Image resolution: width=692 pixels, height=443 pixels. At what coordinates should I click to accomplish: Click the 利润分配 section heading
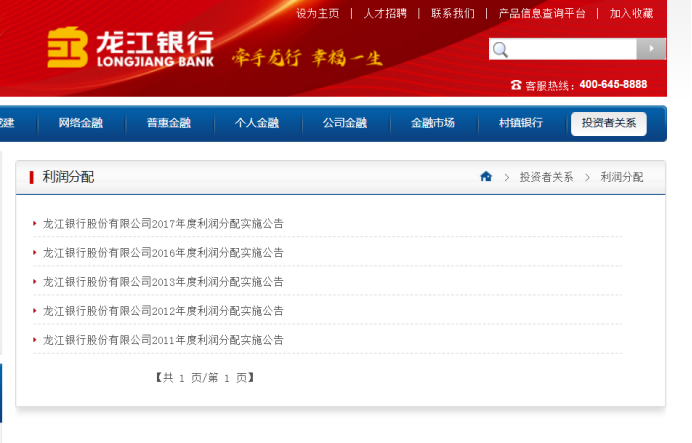pyautogui.click(x=68, y=177)
